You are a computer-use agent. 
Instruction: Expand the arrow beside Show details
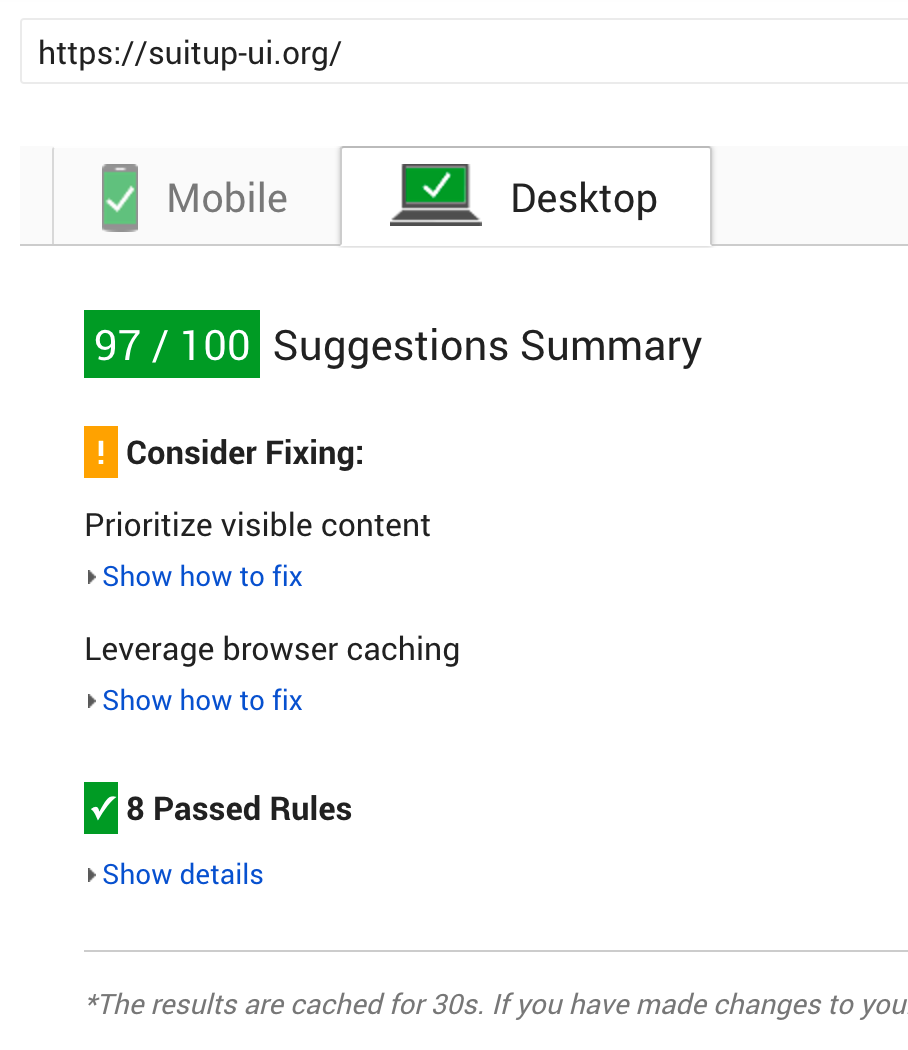tap(92, 875)
